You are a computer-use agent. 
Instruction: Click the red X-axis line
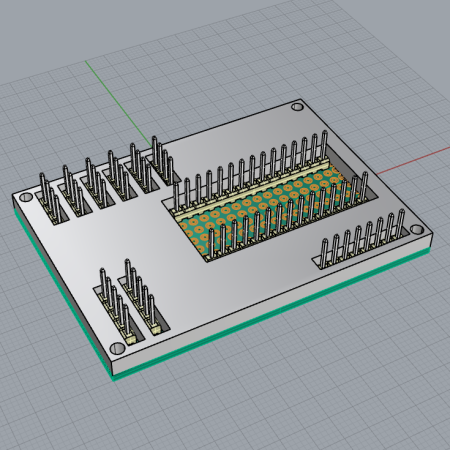click(413, 160)
